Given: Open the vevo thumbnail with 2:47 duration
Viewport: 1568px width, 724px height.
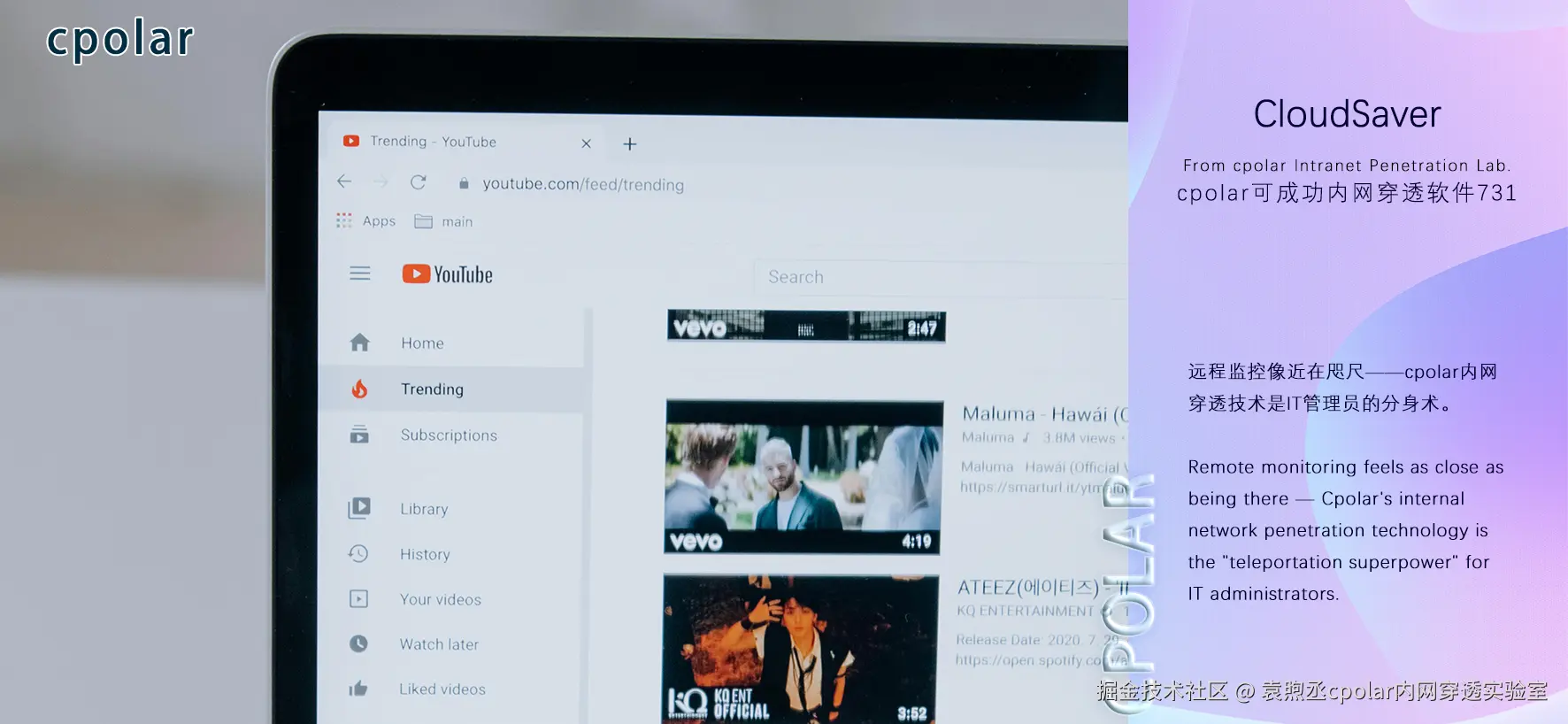Looking at the screenshot, I should tap(806, 326).
